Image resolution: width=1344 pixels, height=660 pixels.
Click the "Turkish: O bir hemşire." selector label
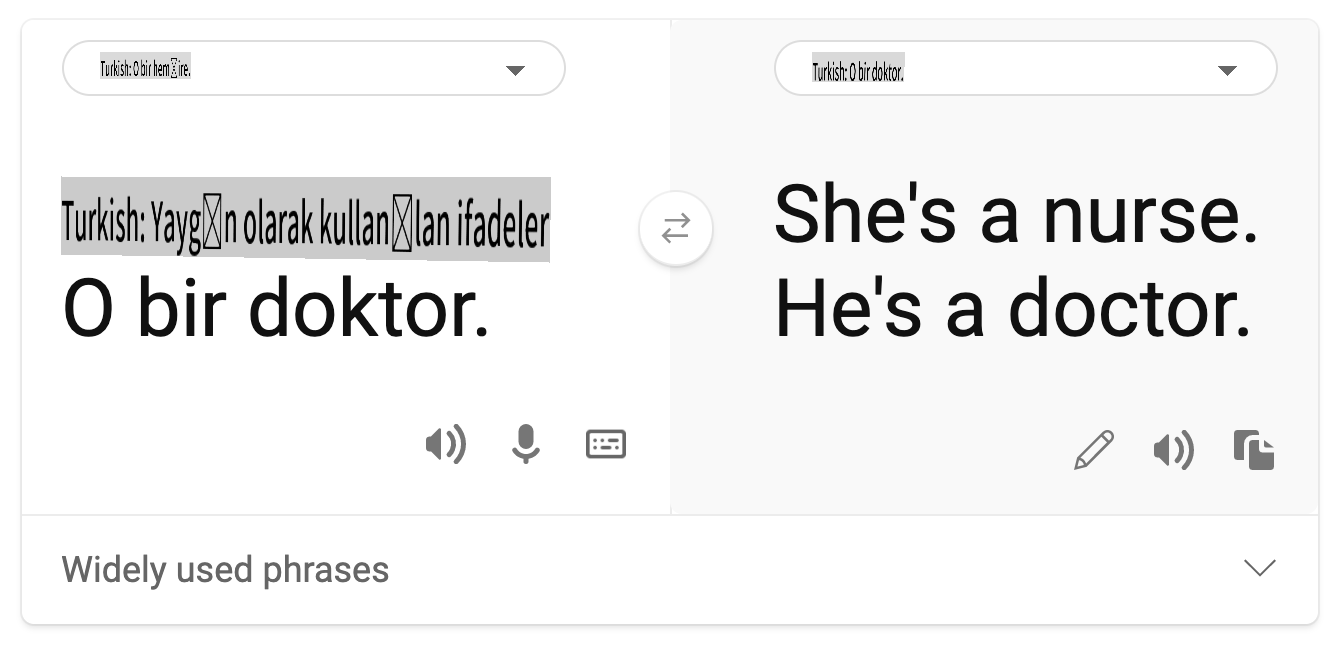click(145, 69)
